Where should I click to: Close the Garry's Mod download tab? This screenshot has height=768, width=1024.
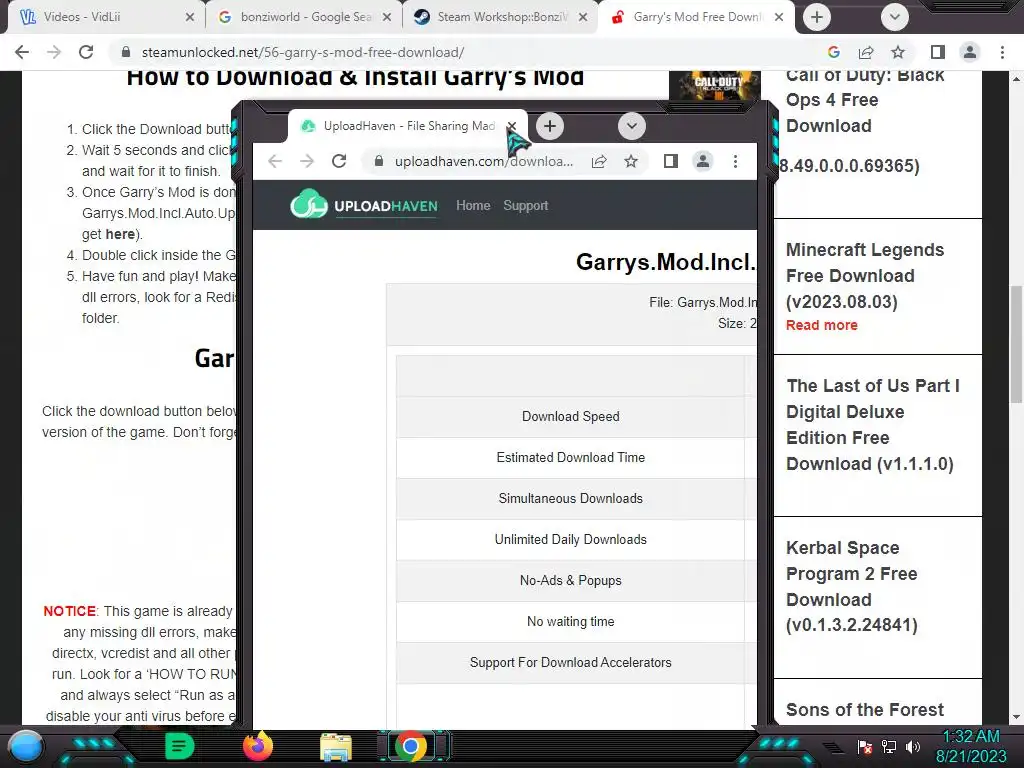tap(778, 17)
